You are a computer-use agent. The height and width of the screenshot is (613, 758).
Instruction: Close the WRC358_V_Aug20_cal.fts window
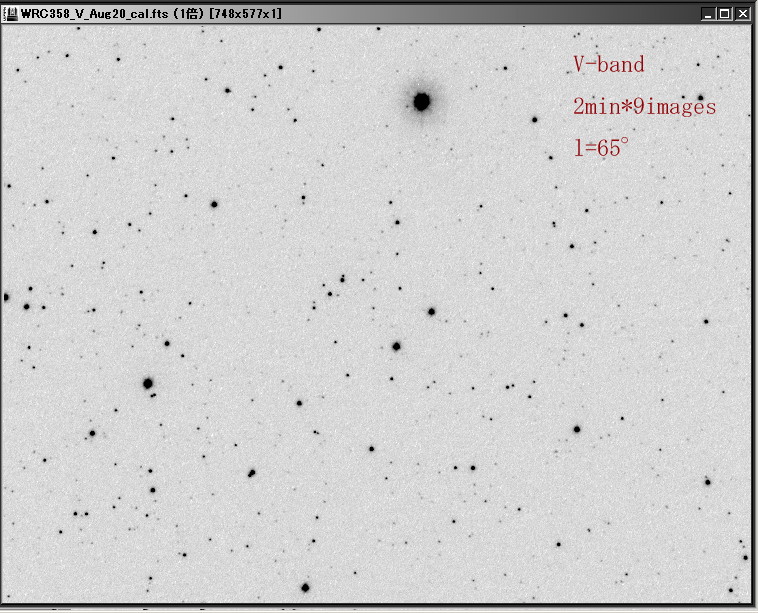(x=742, y=15)
